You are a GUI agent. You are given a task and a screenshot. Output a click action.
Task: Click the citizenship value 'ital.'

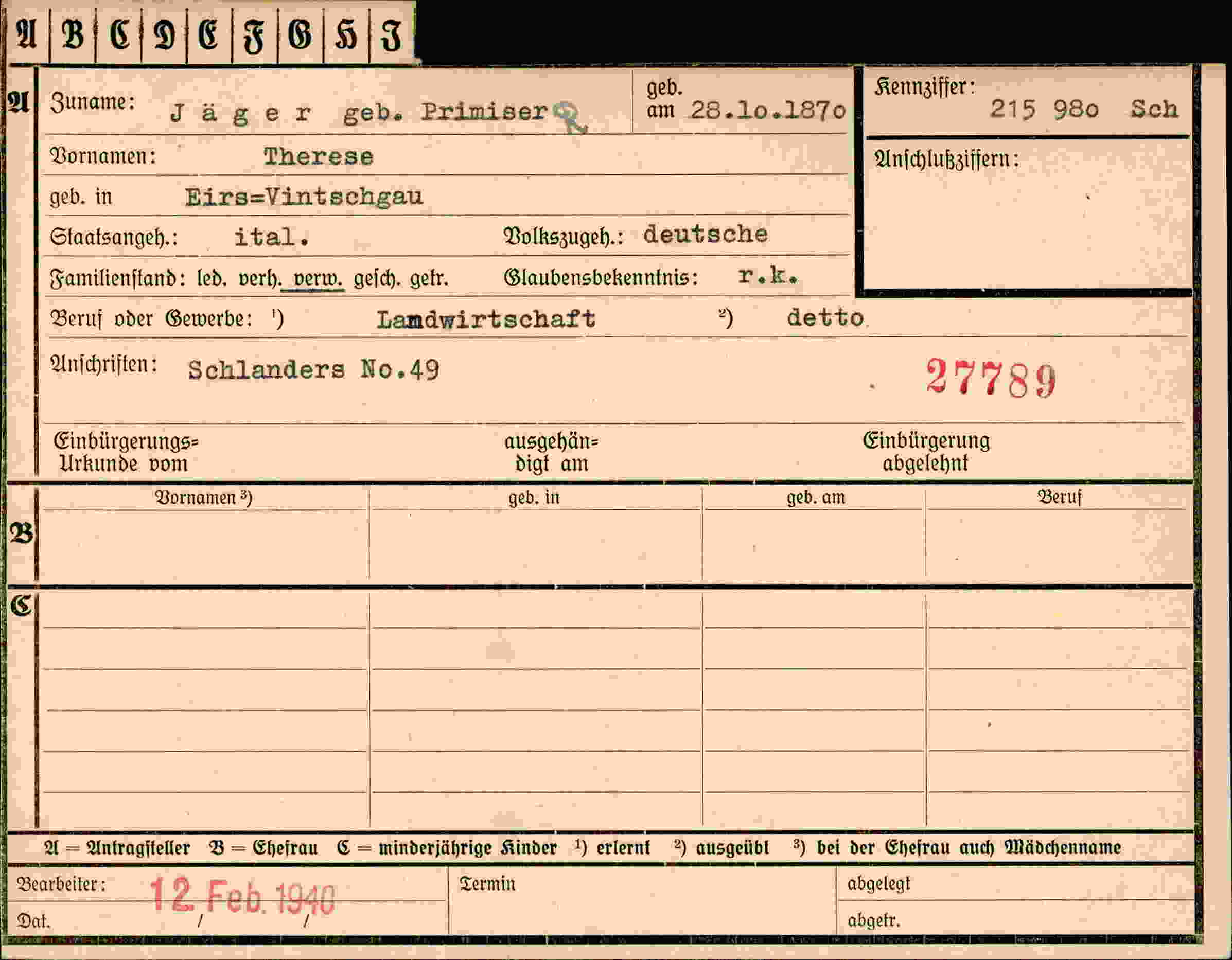[x=272, y=237]
